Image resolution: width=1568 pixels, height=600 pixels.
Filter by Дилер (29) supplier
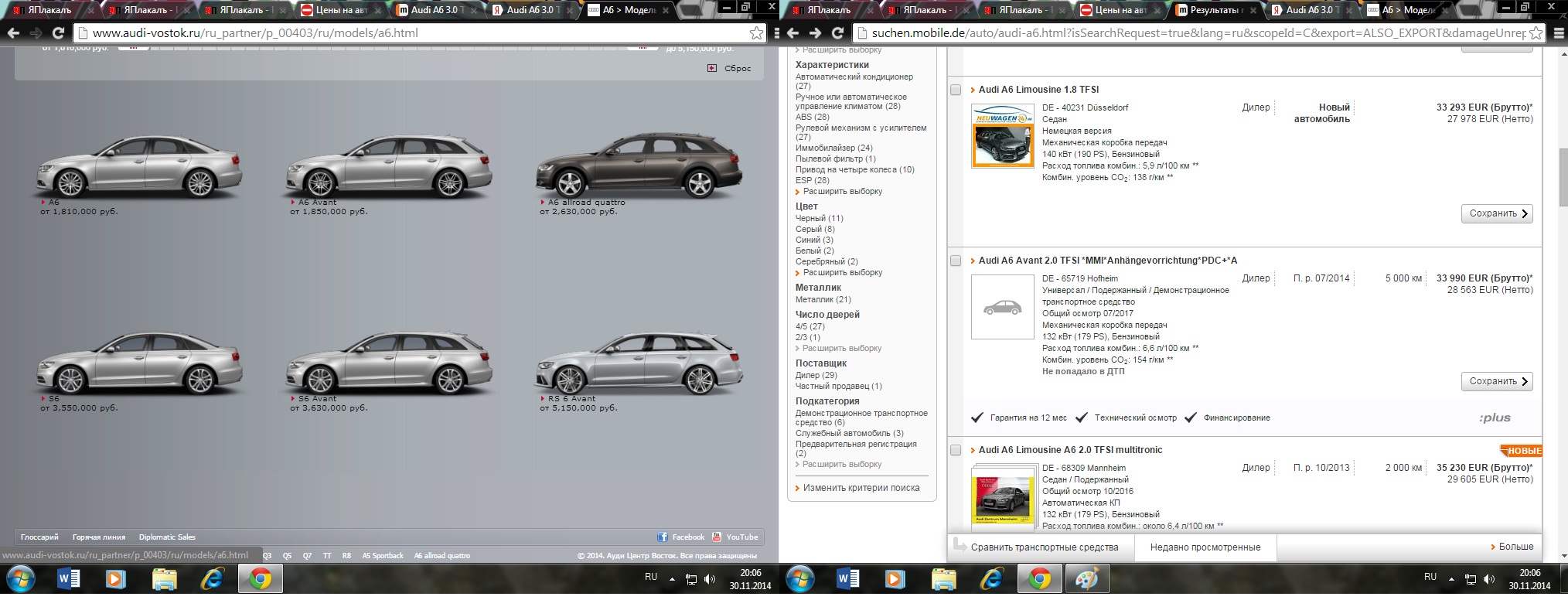816,375
